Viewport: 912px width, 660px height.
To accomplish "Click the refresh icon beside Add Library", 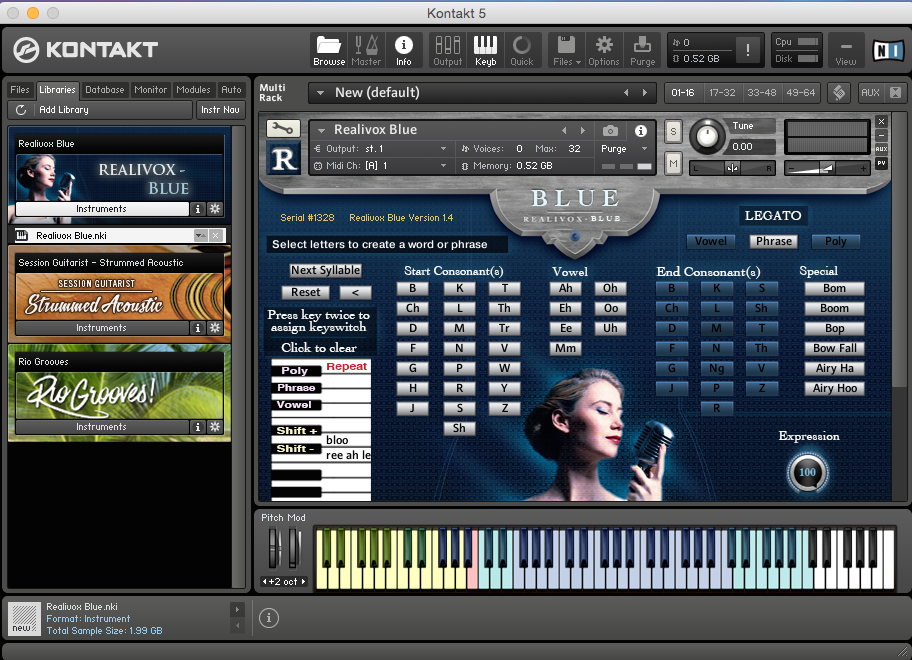I will point(21,109).
